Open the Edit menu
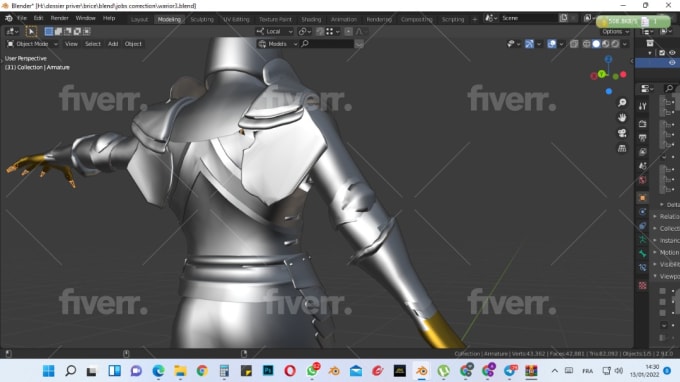The width and height of the screenshot is (680, 382). pos(39,18)
